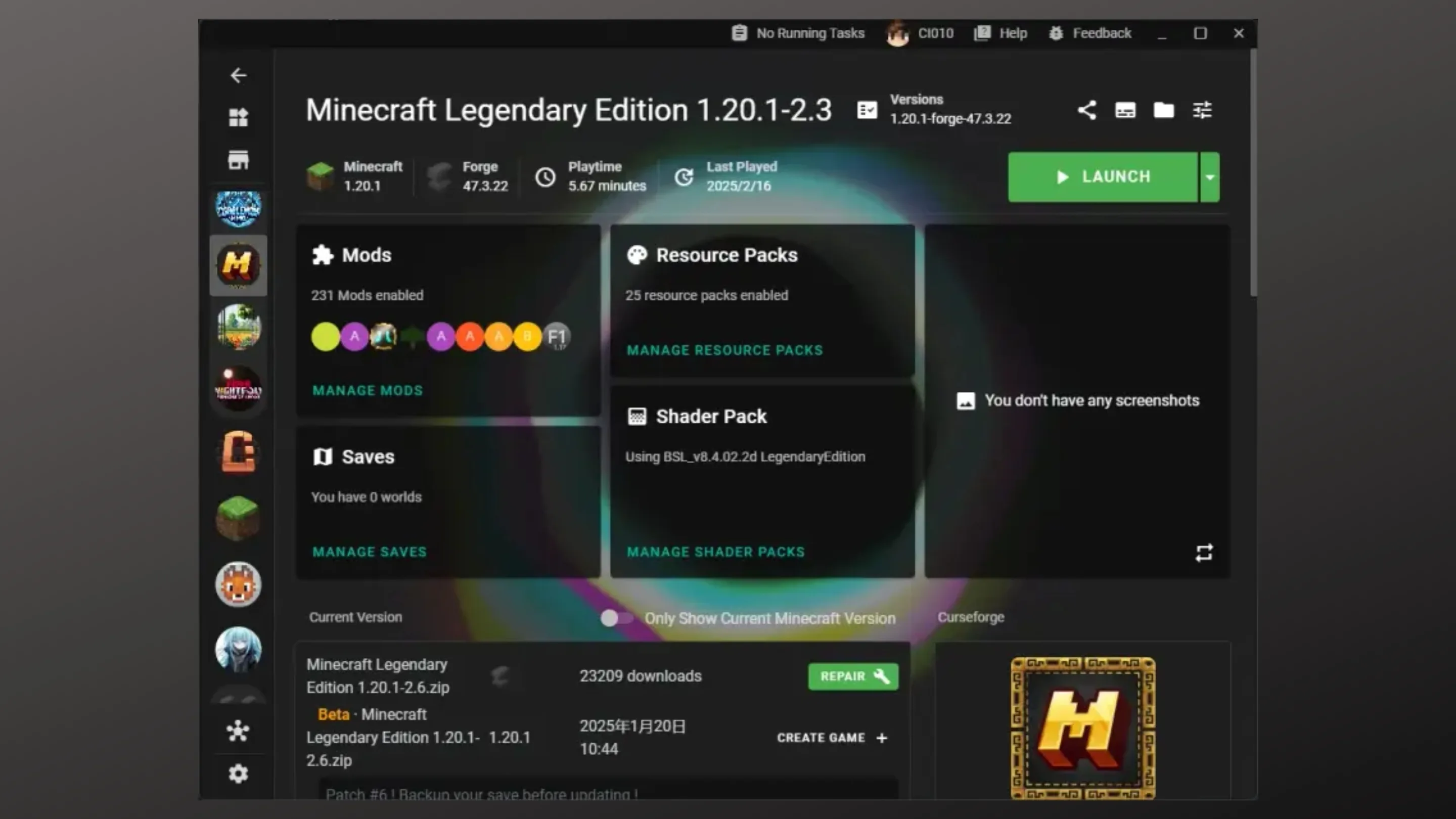Click Manage Saves link
This screenshot has height=819, width=1456.
click(x=370, y=552)
